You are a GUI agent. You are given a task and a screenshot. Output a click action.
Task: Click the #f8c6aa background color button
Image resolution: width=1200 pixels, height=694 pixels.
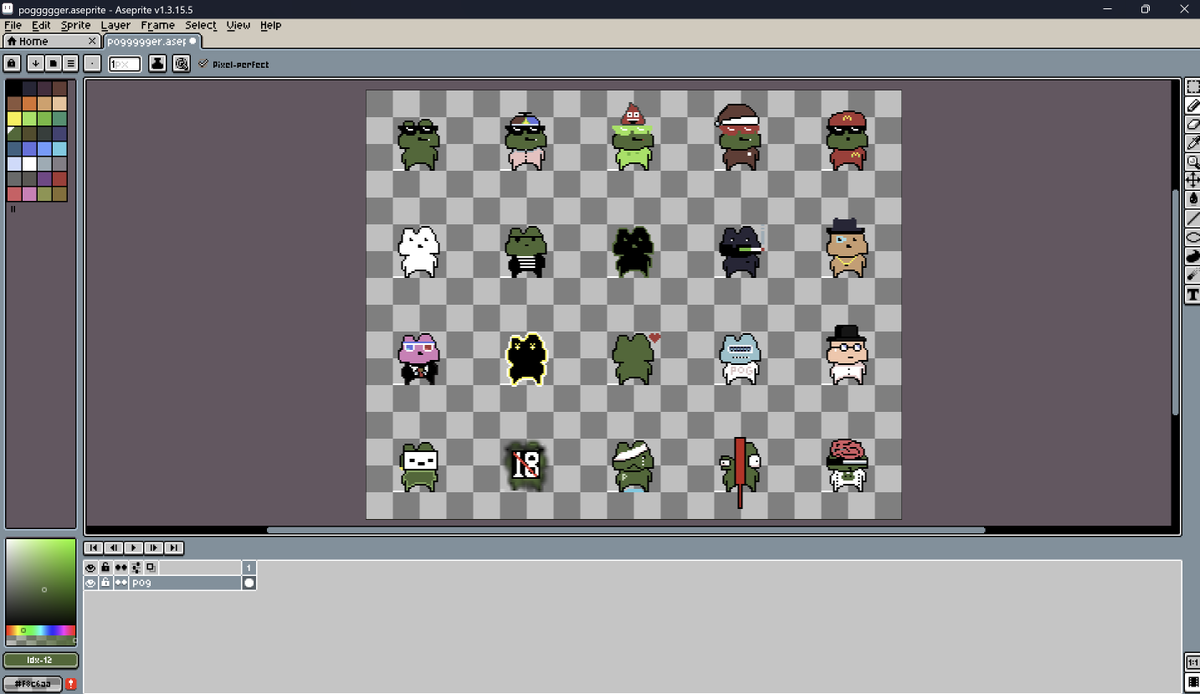tap(33, 683)
